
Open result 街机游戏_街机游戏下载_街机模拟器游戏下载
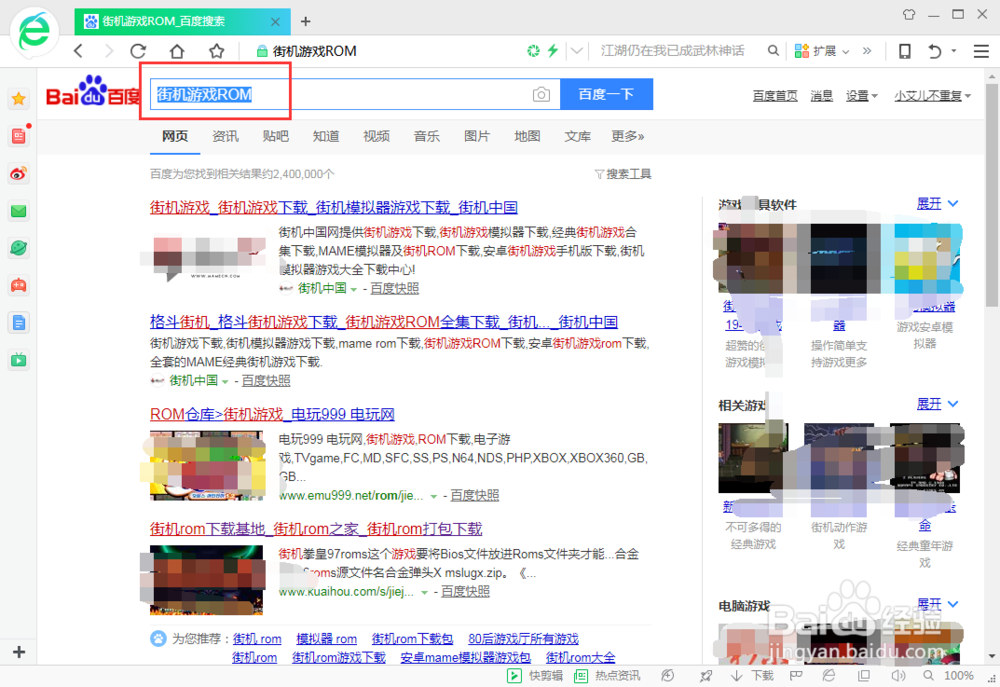point(334,207)
